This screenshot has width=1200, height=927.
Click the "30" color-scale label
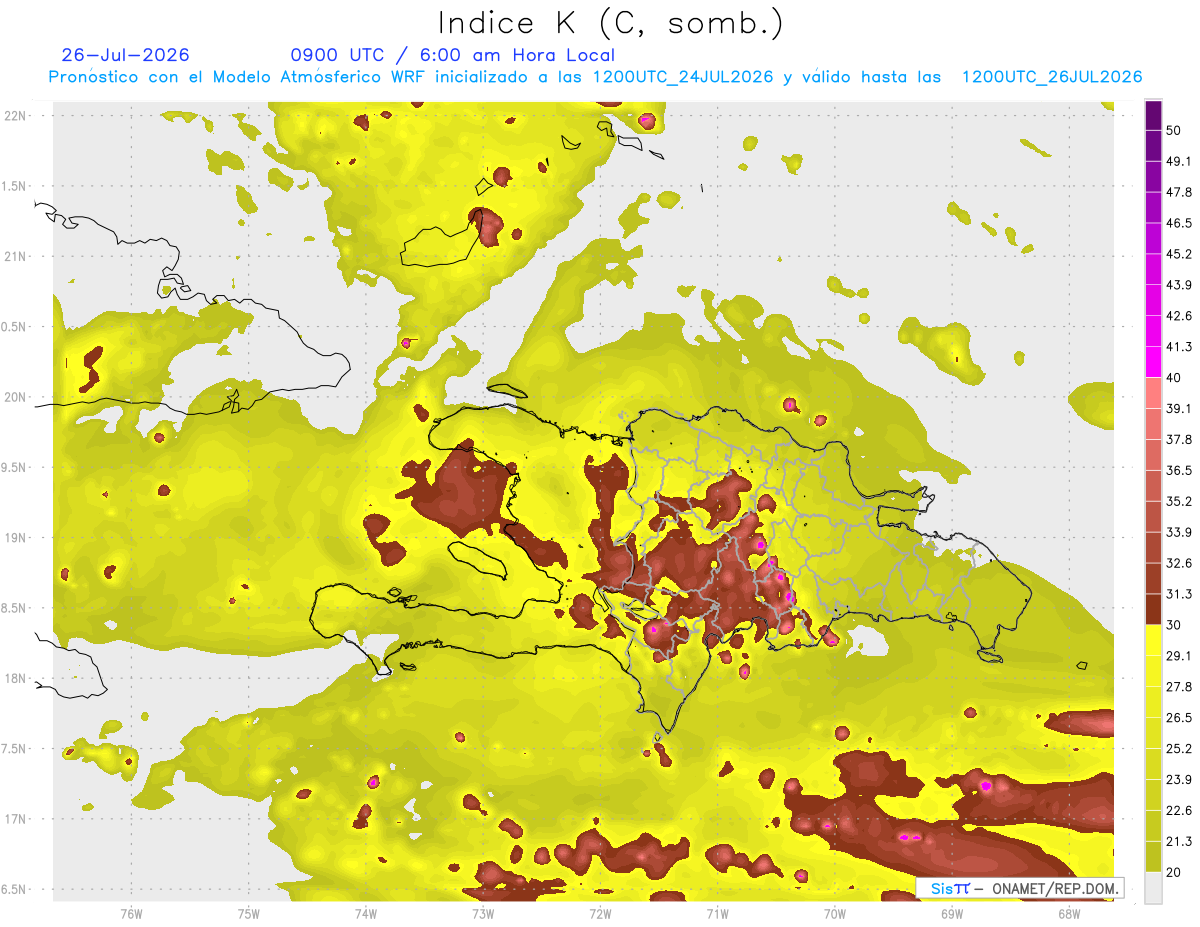coord(1175,626)
